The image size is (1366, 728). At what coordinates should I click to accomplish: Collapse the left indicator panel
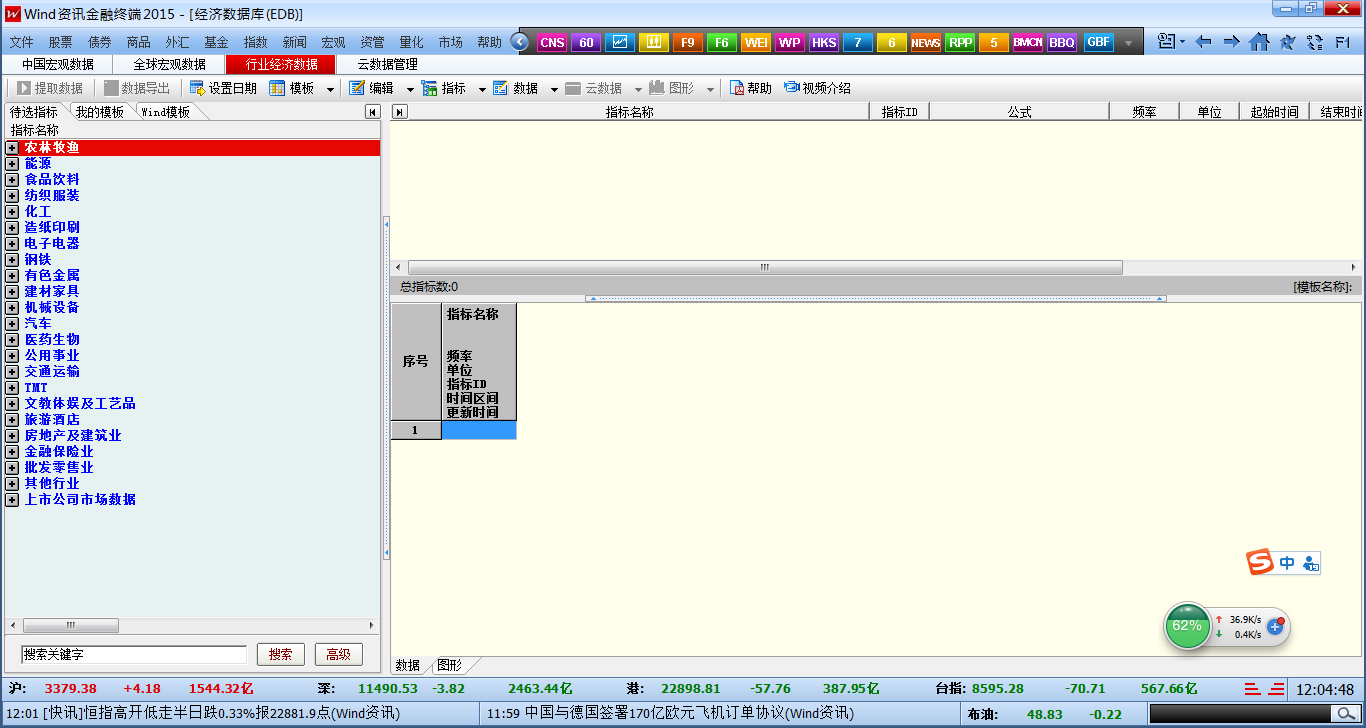[372, 112]
